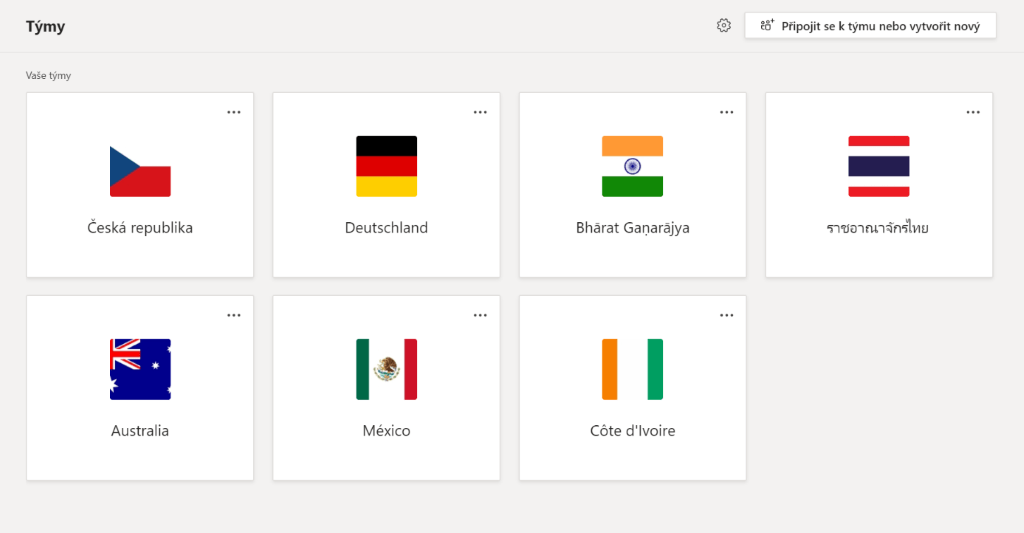Image resolution: width=1024 pixels, height=533 pixels.
Task: Click Připojit se k týmu nebo vytvořit nový
Action: [870, 26]
